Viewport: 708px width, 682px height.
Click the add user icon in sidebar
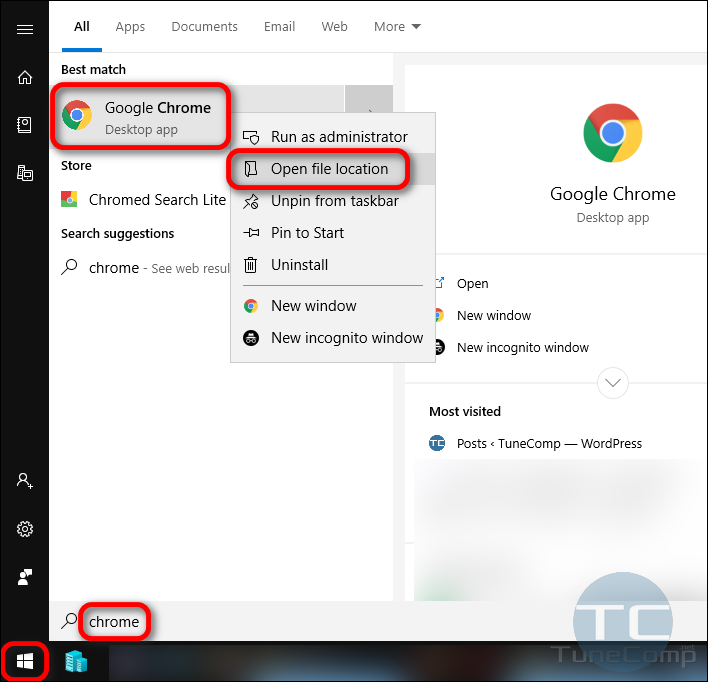[x=25, y=481]
